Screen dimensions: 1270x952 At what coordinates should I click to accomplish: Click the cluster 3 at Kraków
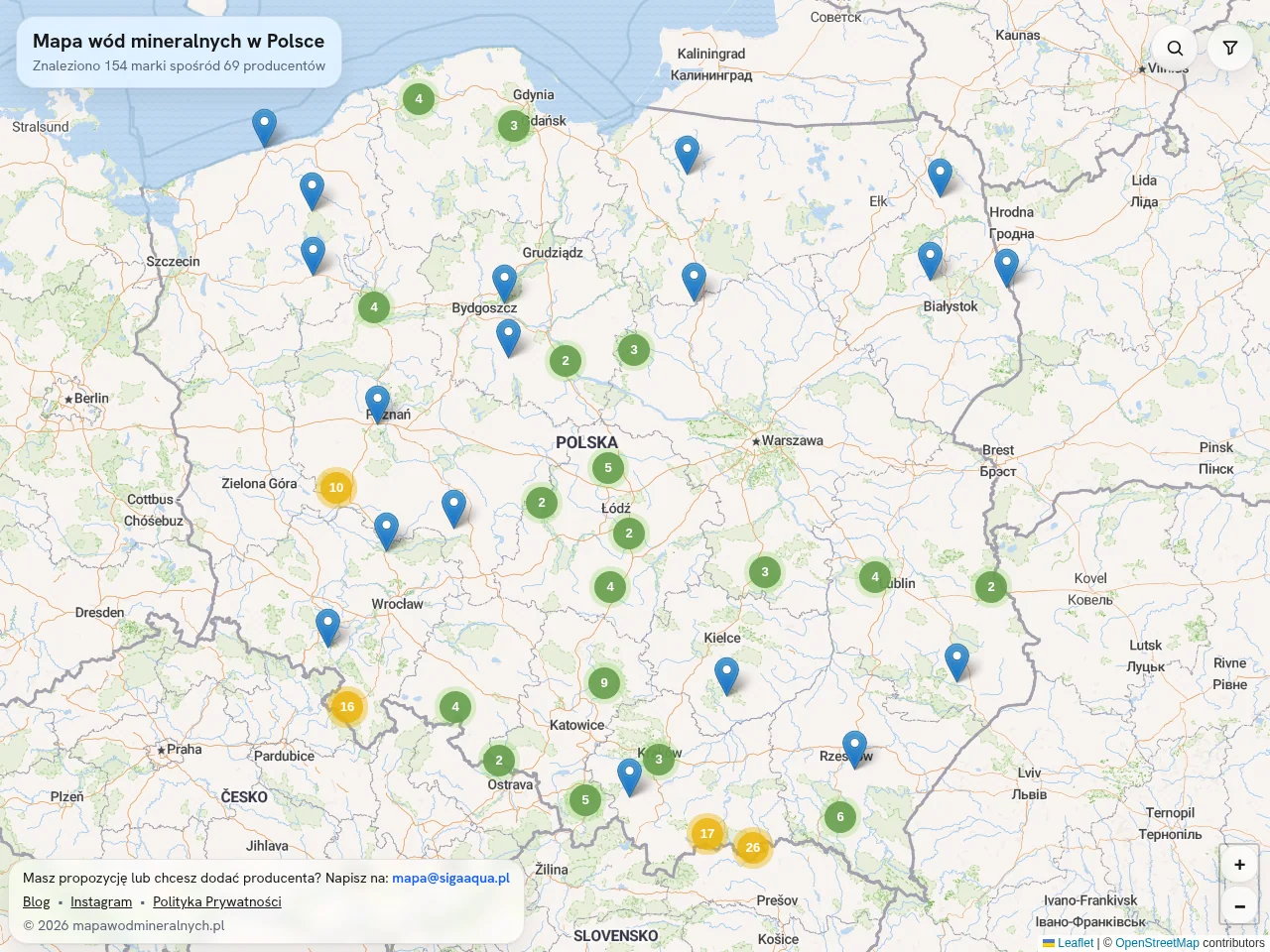pyautogui.click(x=659, y=759)
